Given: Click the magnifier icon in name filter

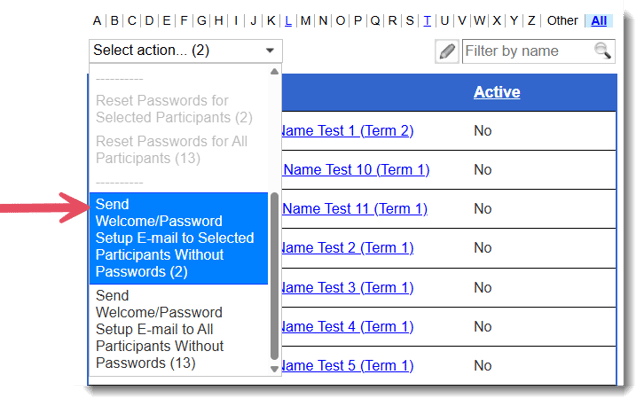Looking at the screenshot, I should tap(602, 50).
